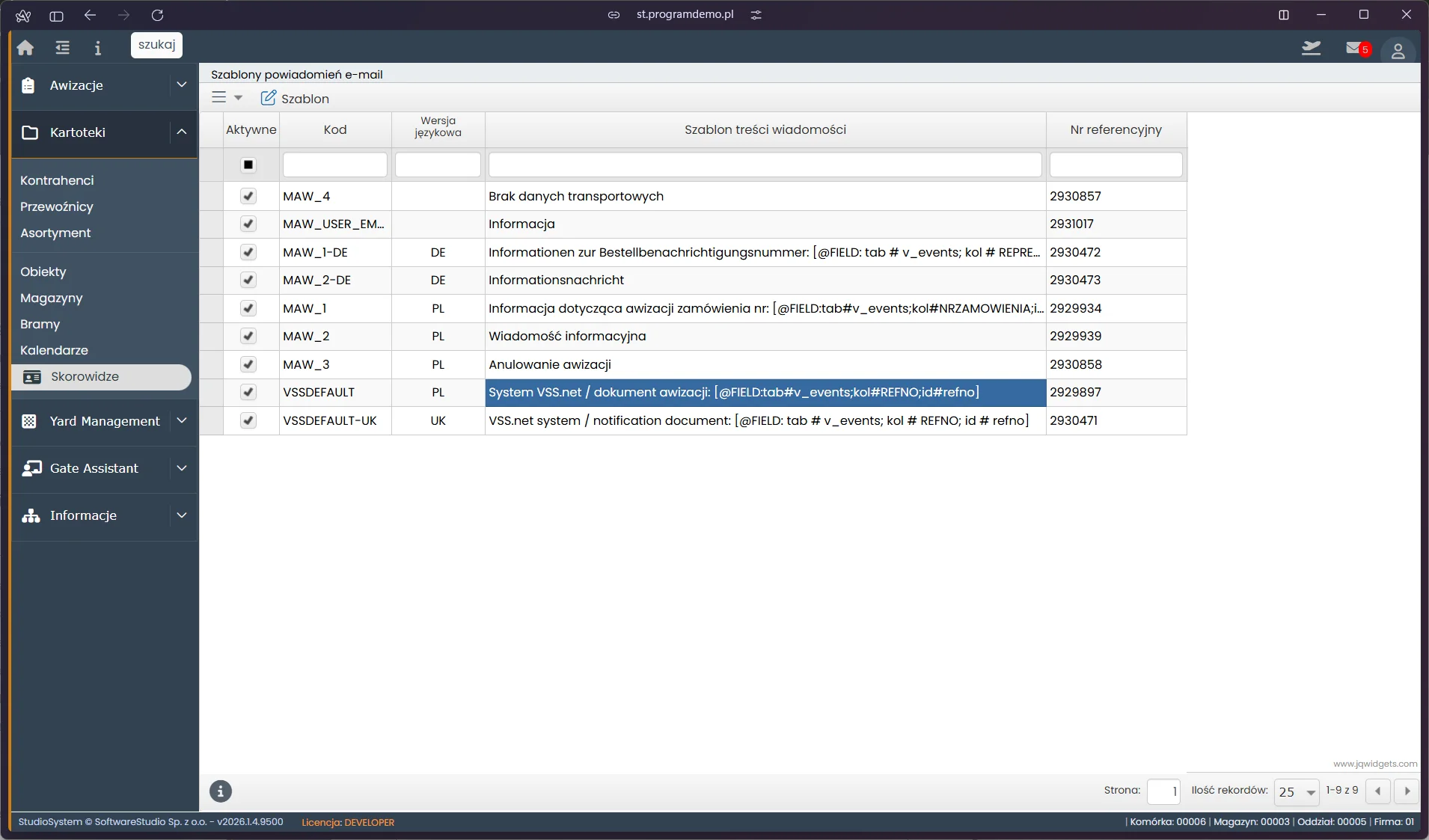Open Kalendarze in the sidebar
The width and height of the screenshot is (1429, 840).
[54, 350]
